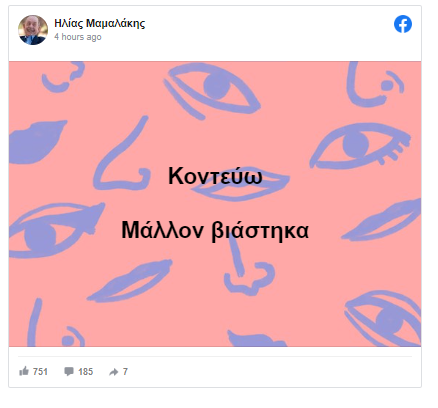View the 7 shares count

[125, 371]
